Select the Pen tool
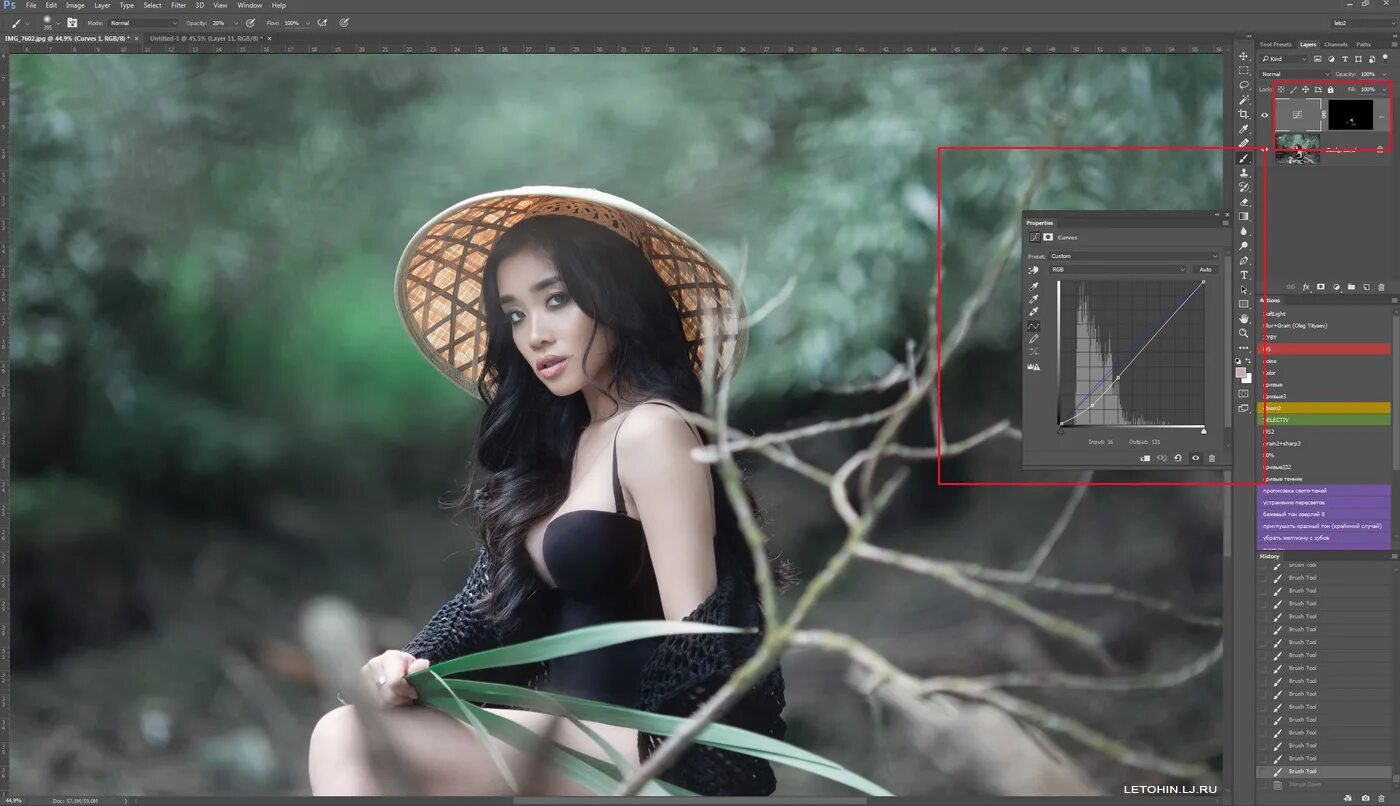Image resolution: width=1400 pixels, height=806 pixels. click(x=1243, y=261)
